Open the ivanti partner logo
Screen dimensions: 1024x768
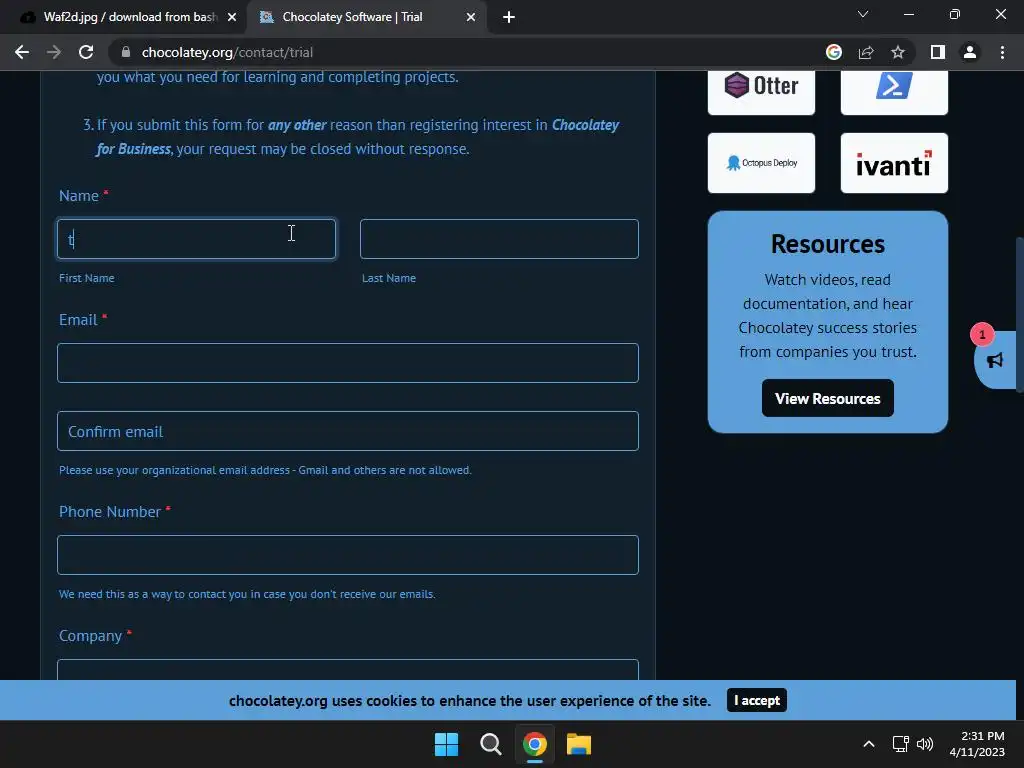(894, 163)
